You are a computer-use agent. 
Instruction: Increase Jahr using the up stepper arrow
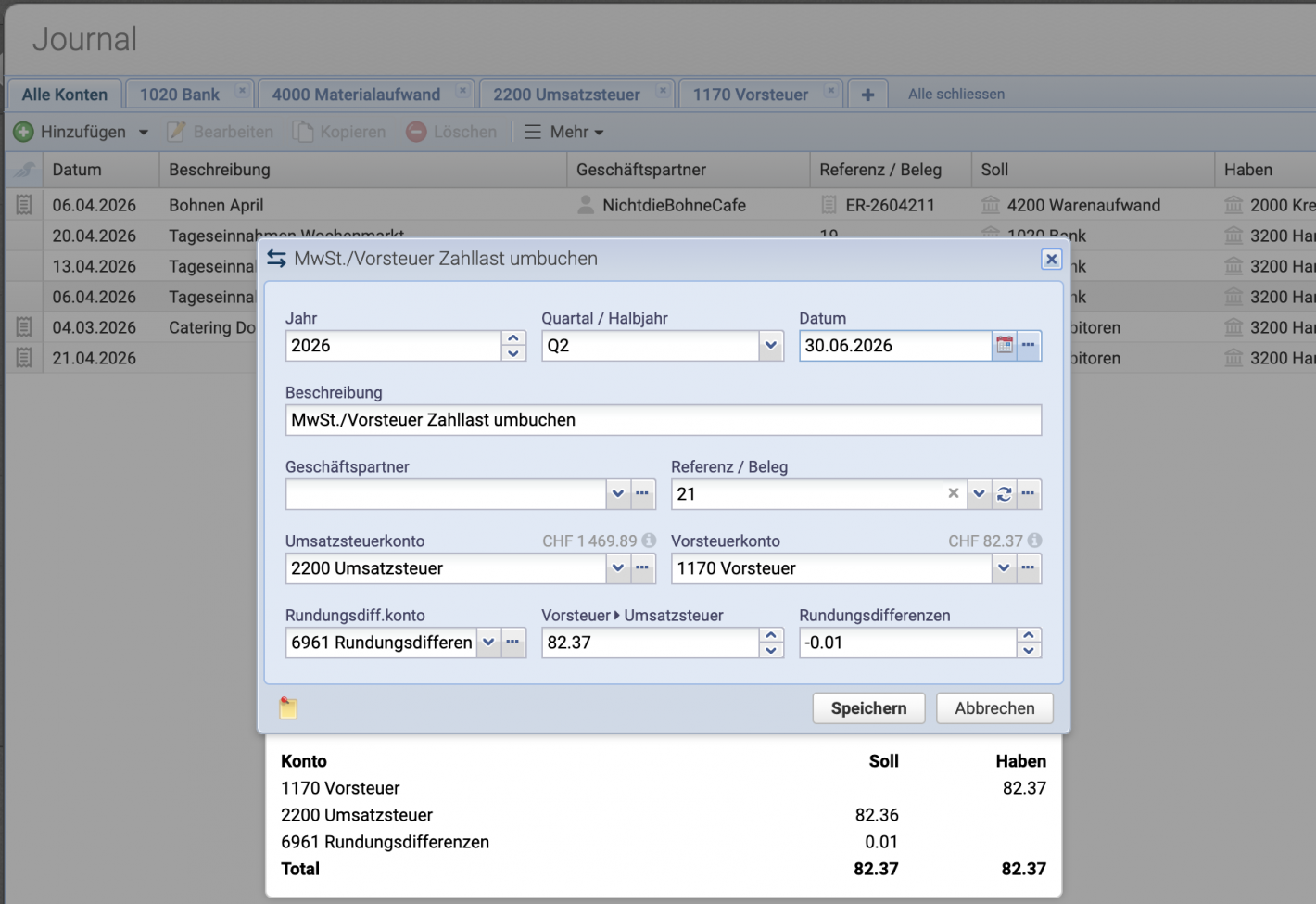pos(512,338)
